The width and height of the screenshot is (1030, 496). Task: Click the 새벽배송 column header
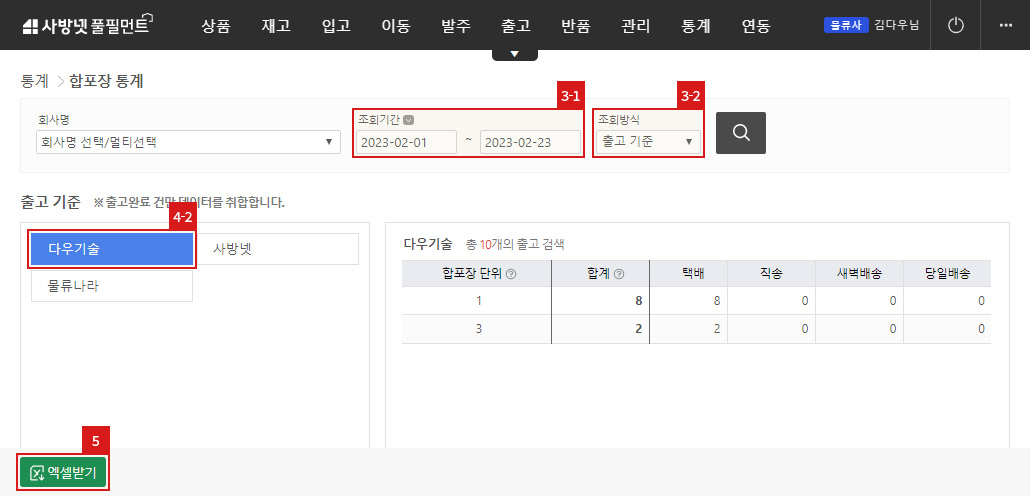(x=859, y=274)
